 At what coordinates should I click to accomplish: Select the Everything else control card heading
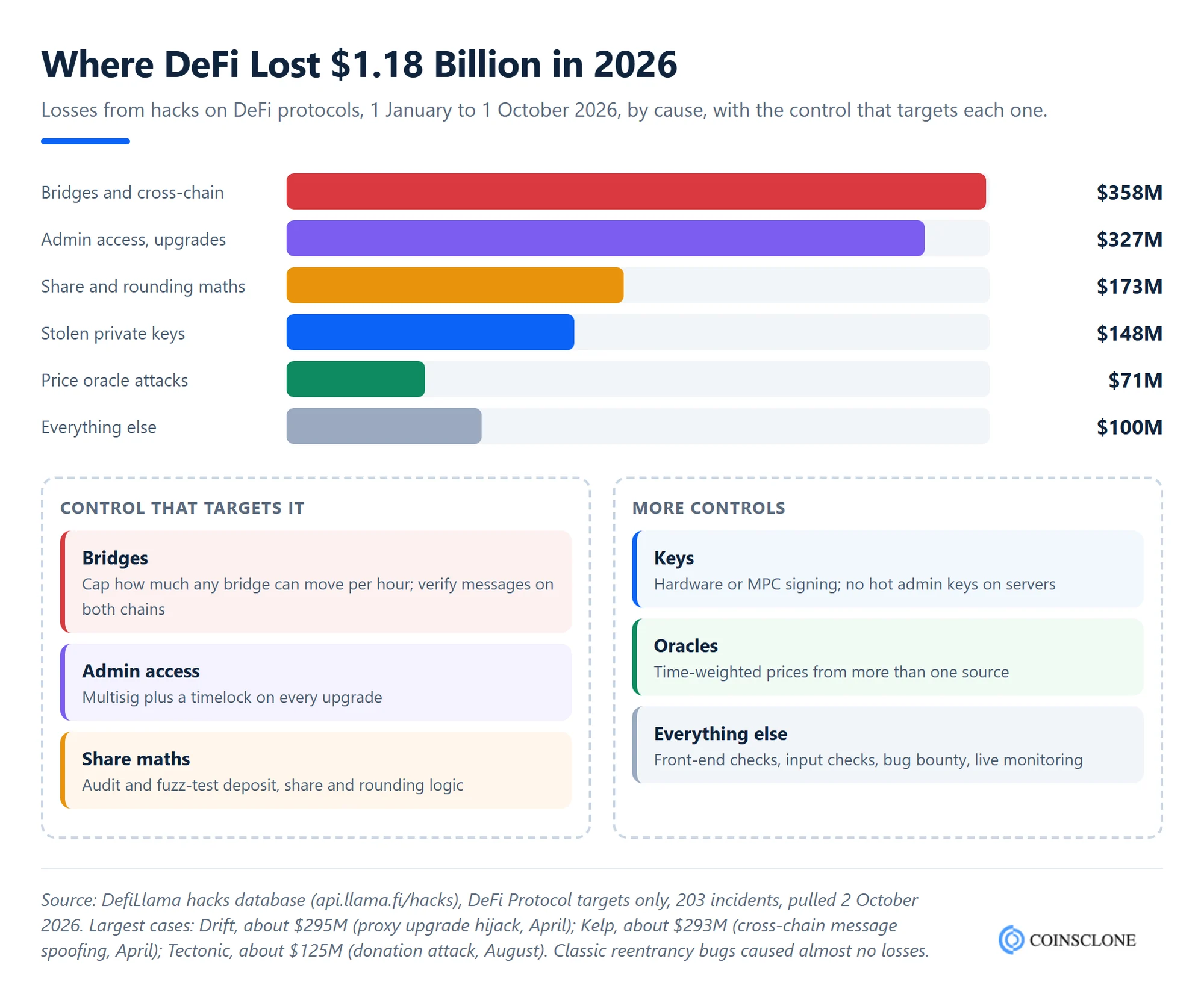[720, 734]
